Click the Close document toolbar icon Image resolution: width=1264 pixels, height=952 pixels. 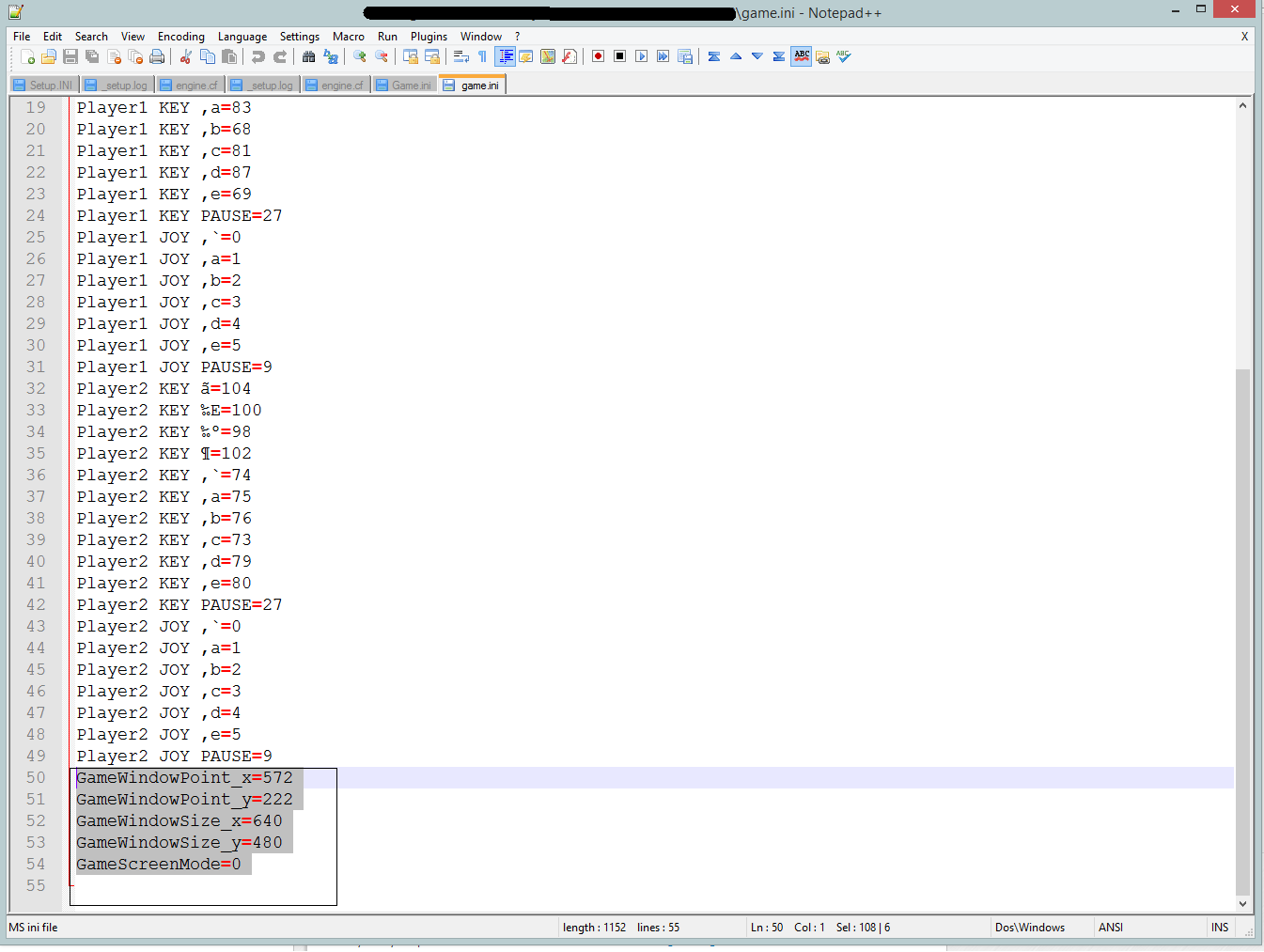coord(114,56)
